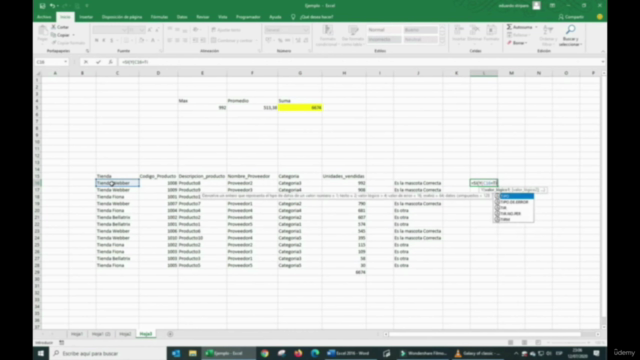
Task: Click the Autosuma sigma icon
Action: pos(509,27)
